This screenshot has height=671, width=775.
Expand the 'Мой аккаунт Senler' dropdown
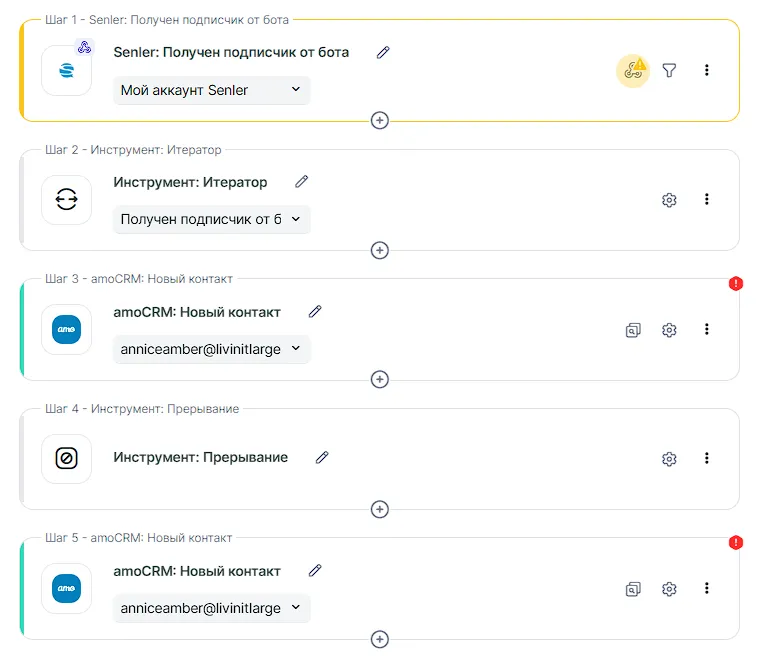[x=211, y=90]
